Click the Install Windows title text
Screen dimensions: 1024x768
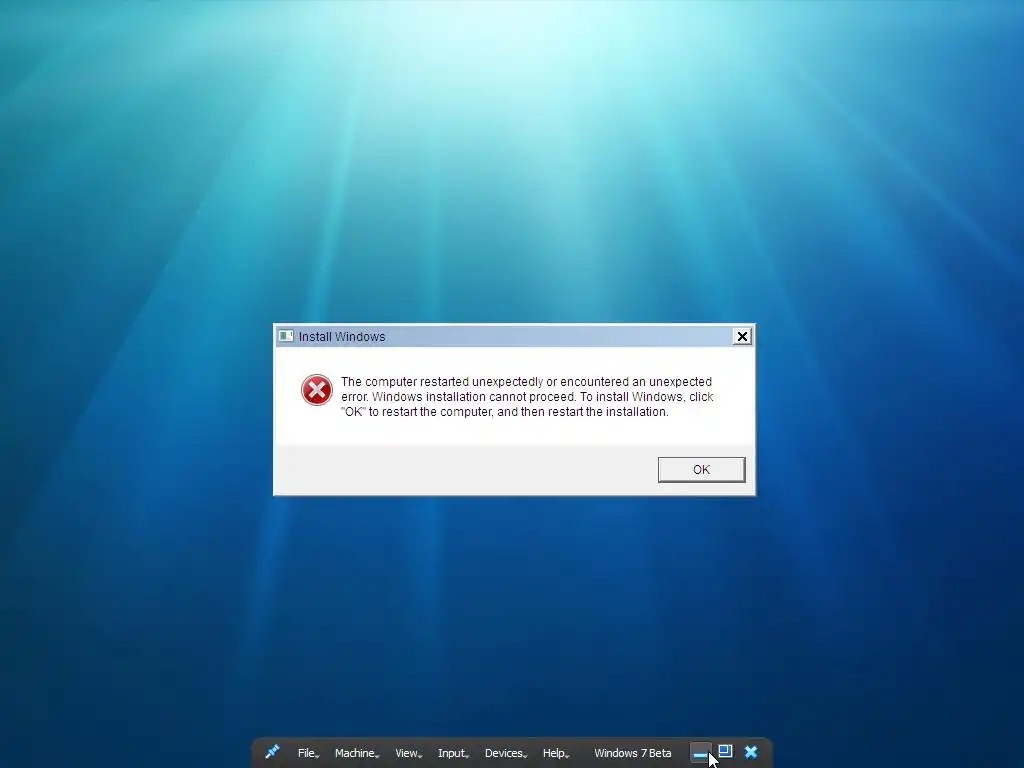tap(342, 336)
